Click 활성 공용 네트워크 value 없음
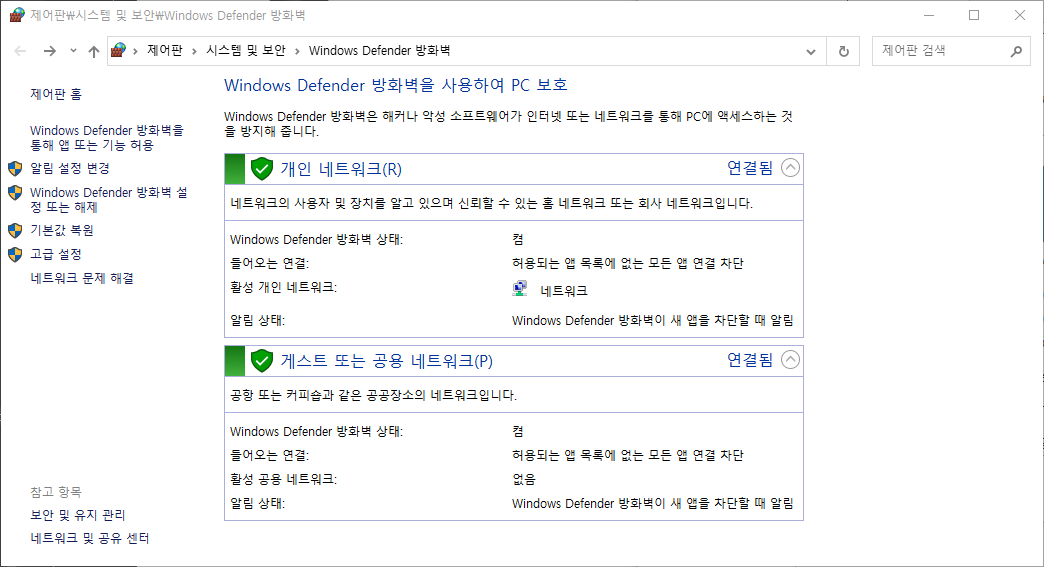Viewport: 1044px width, 567px height. tap(524, 479)
